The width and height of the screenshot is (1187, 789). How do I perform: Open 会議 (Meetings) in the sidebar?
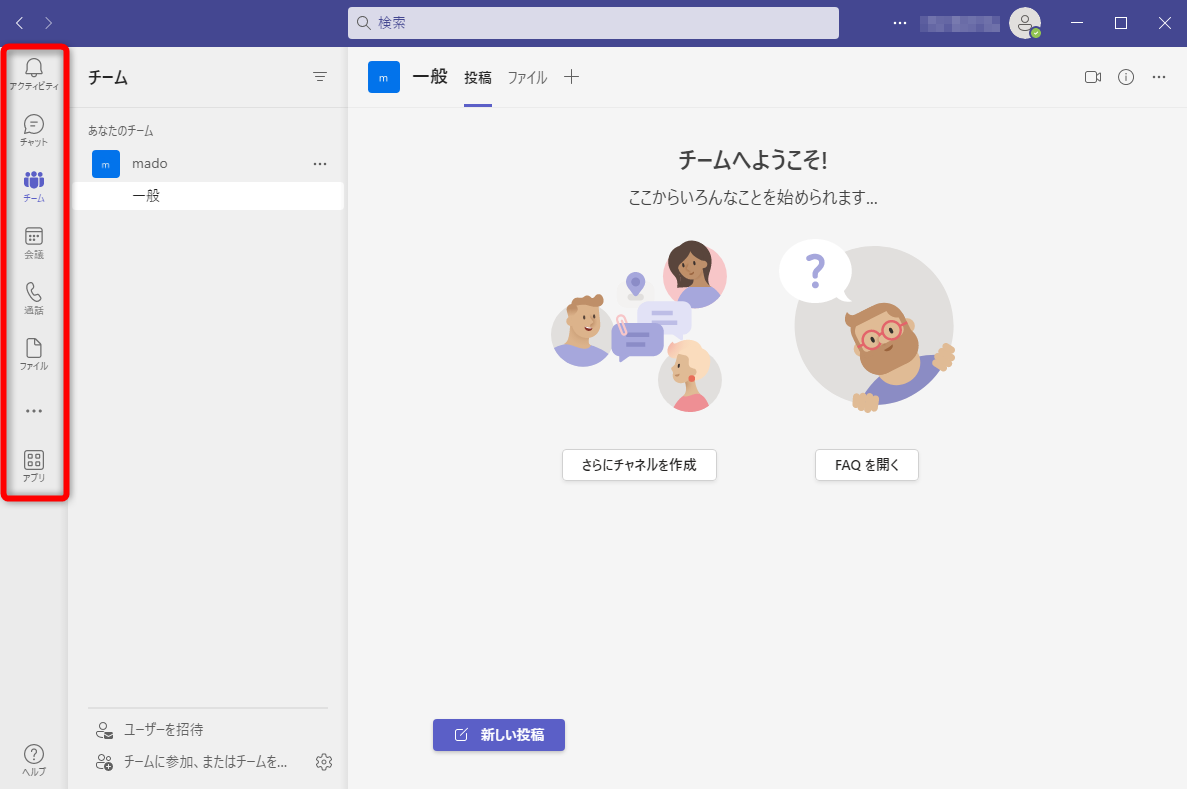pyautogui.click(x=33, y=243)
